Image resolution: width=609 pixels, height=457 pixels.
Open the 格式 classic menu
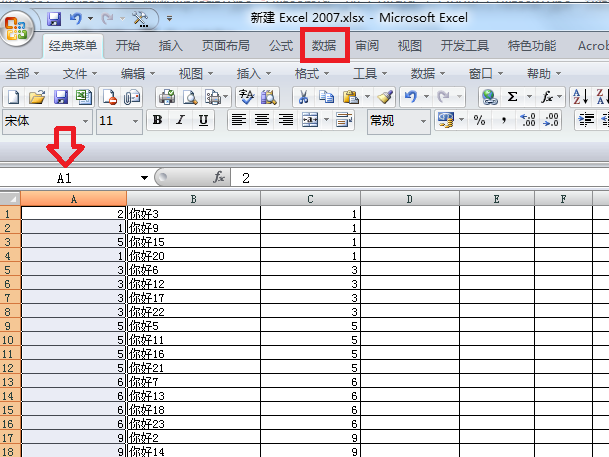tap(312, 73)
